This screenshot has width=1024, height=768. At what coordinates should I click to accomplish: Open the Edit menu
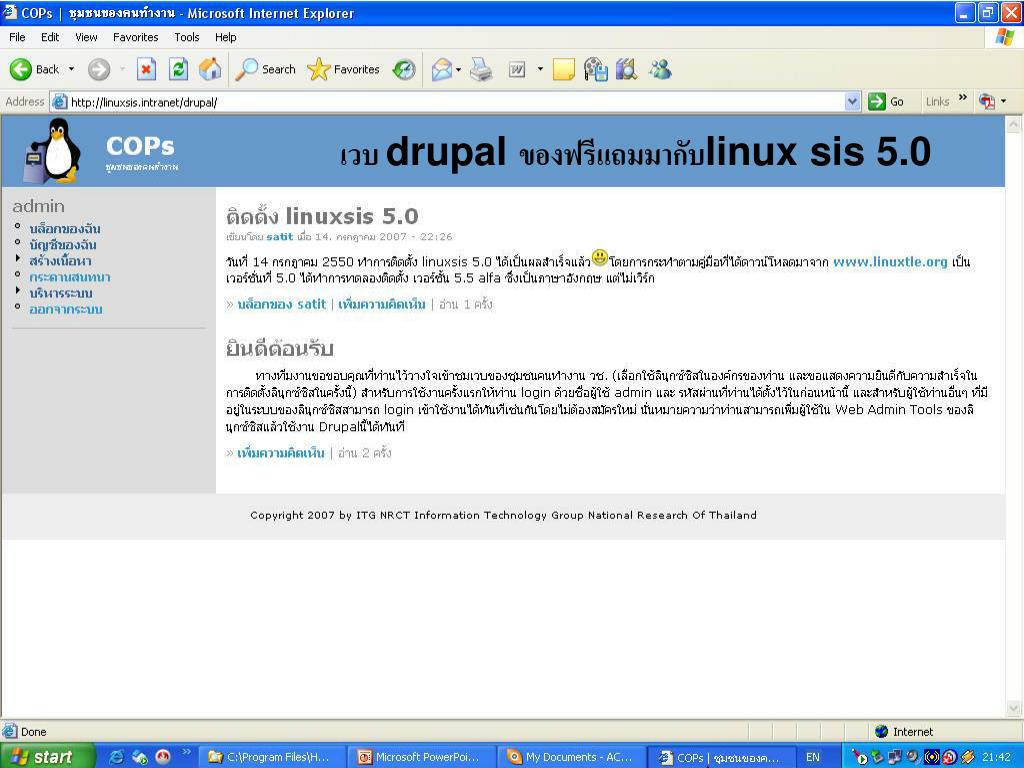coord(50,37)
